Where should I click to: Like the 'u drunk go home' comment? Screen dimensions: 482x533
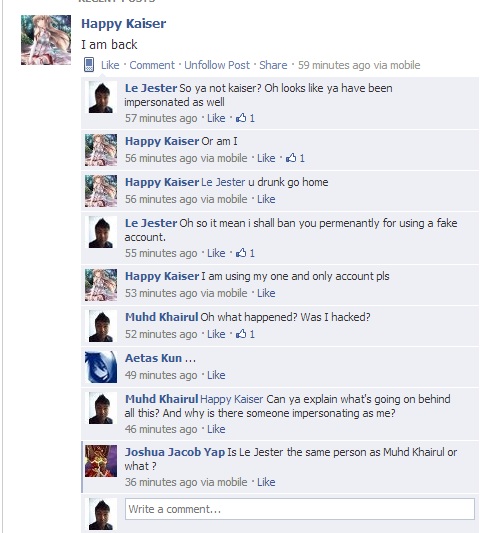[x=266, y=199]
